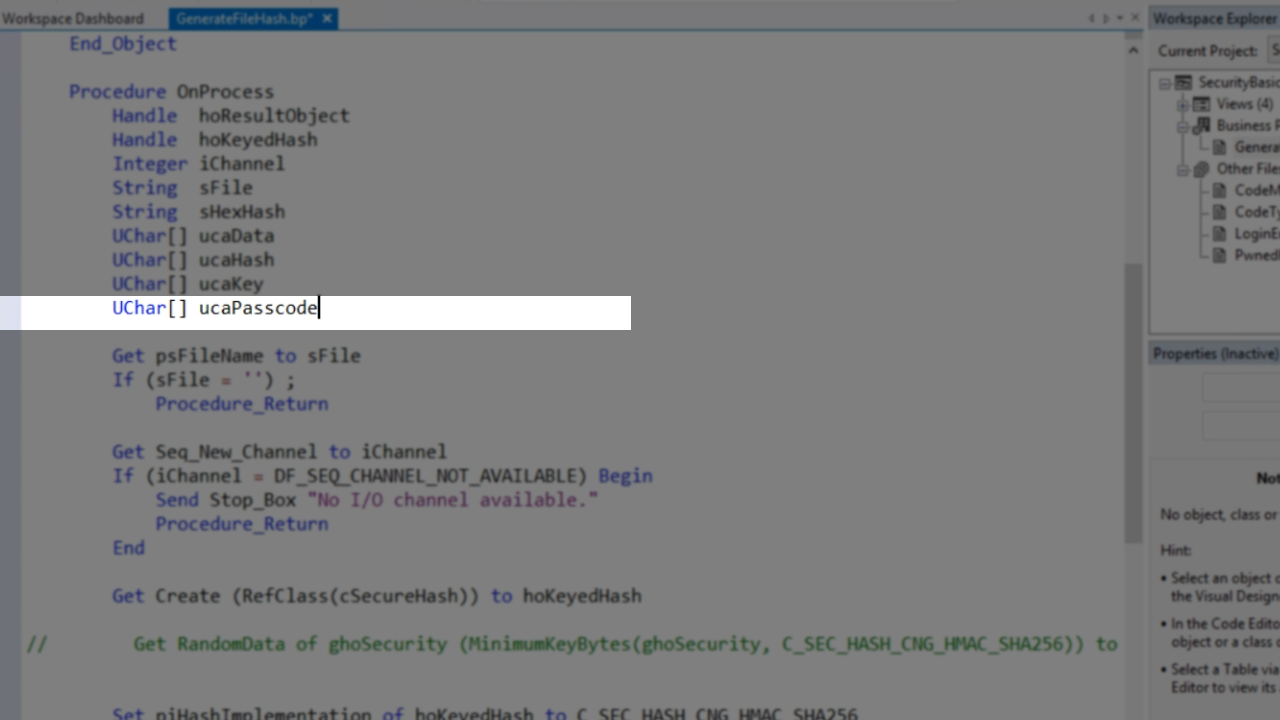1280x720 pixels.
Task: Select the LoginE file in Other Files
Action: point(1256,233)
